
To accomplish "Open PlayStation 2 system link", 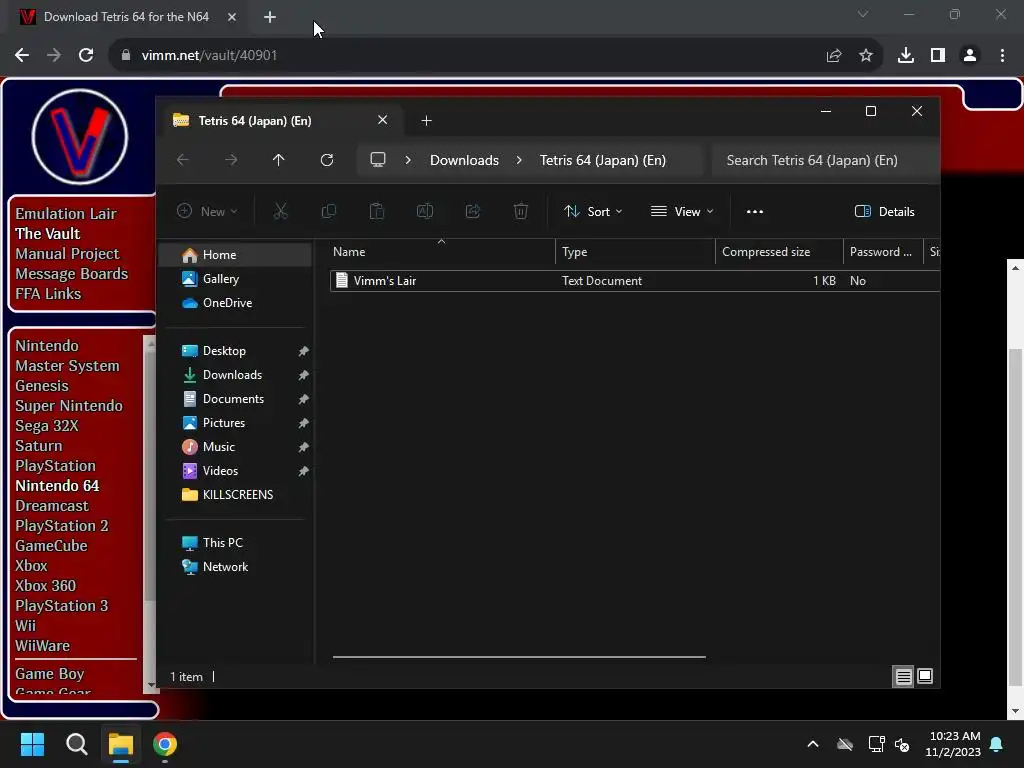I will click(x=61, y=526).
